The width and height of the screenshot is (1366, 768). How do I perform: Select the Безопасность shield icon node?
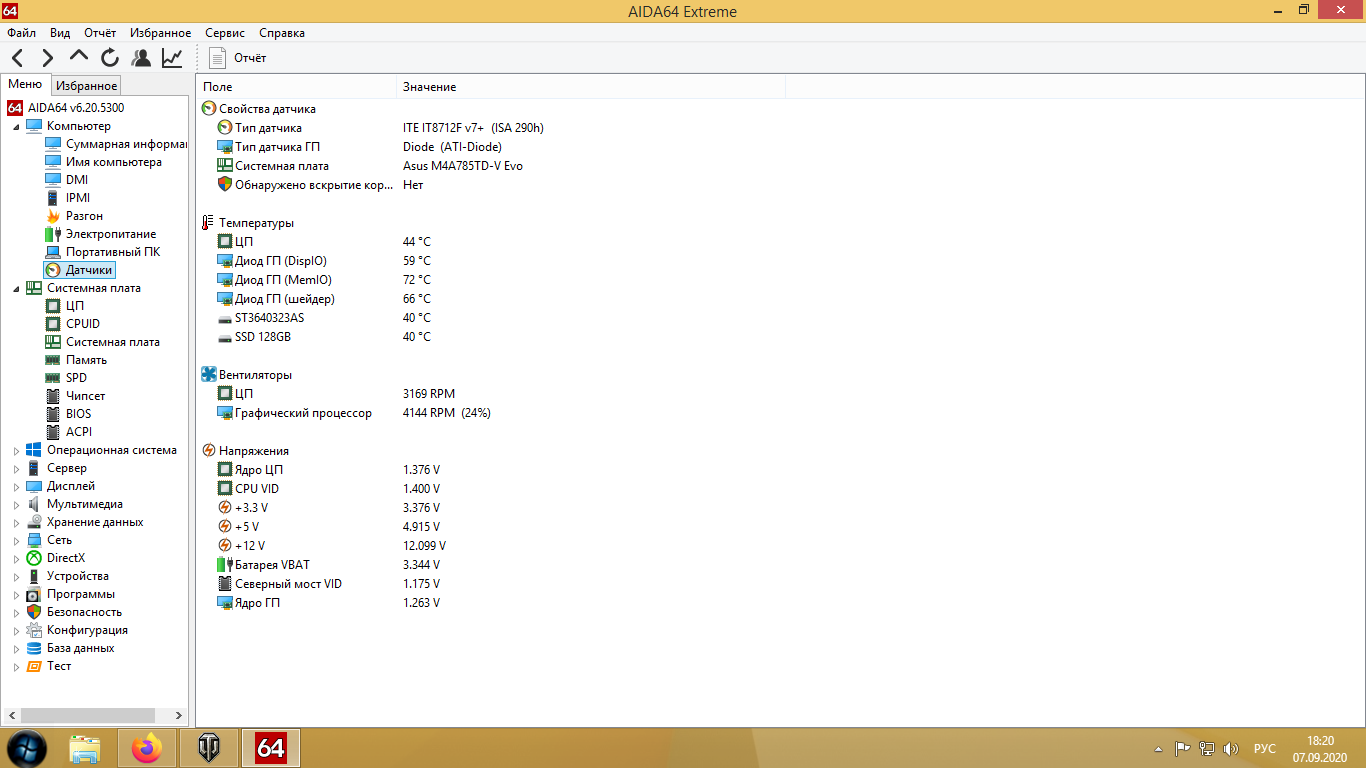tap(34, 612)
